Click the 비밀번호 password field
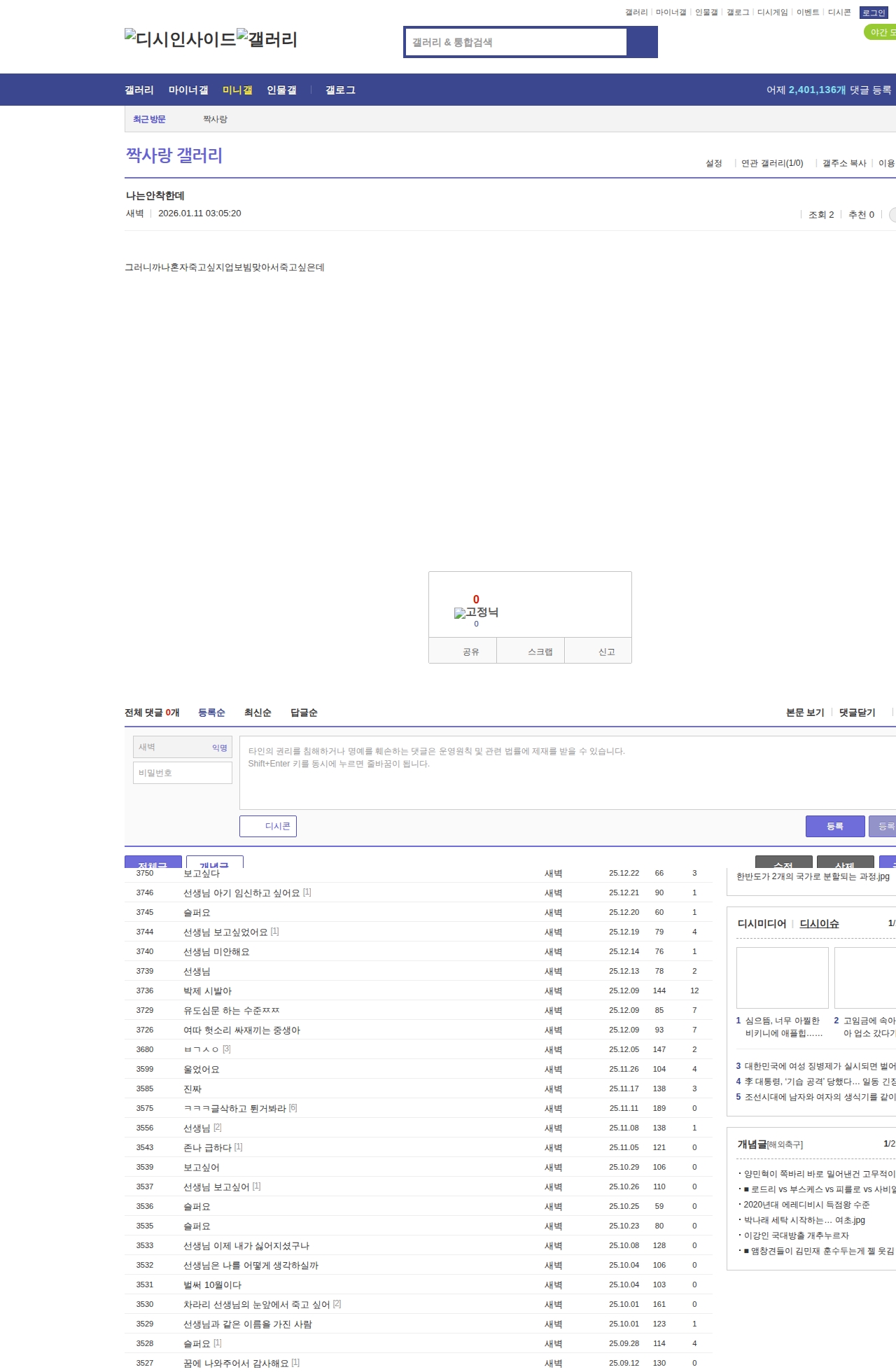This screenshot has height=1372, width=896. tap(183, 773)
